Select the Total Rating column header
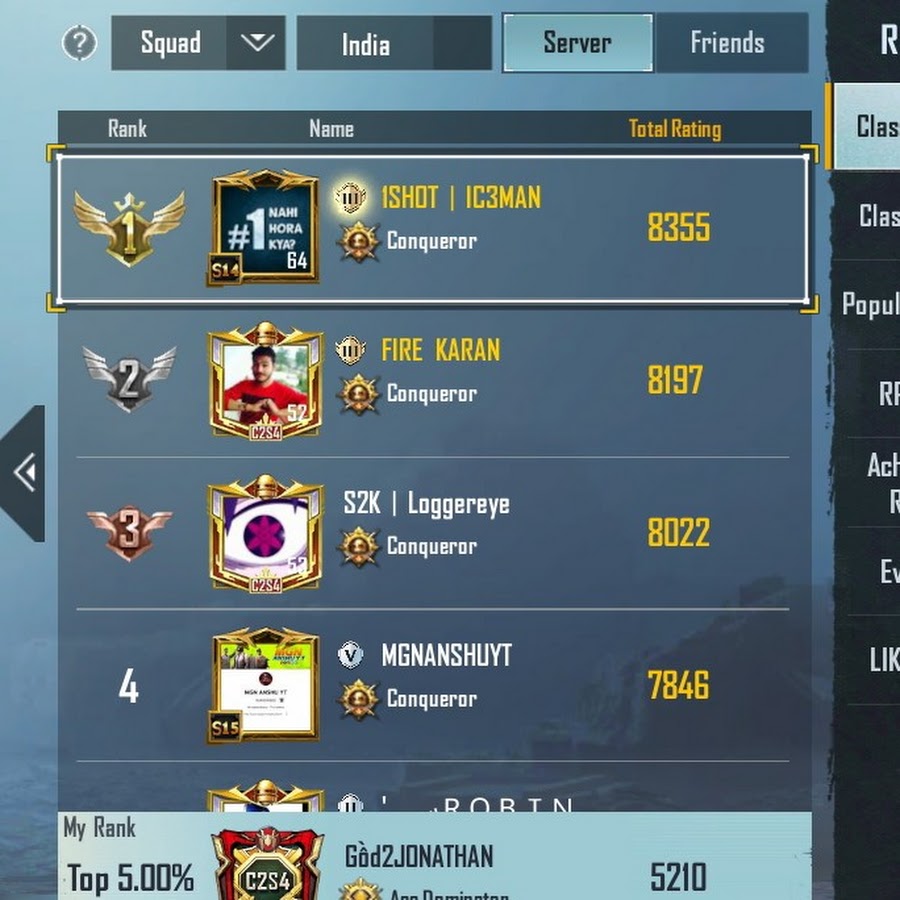Viewport: 900px width, 900px height. tap(675, 129)
